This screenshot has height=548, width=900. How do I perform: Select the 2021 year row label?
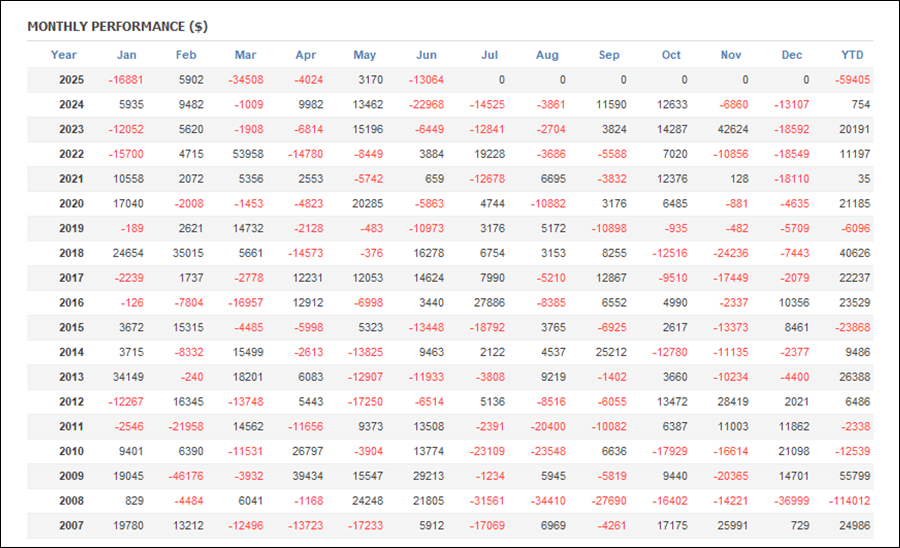(x=71, y=178)
